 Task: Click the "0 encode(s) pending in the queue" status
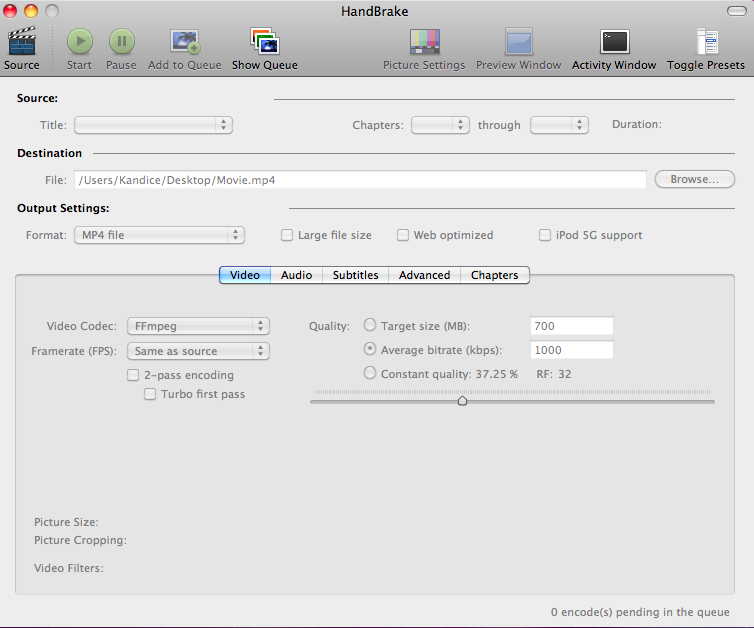tap(640, 612)
